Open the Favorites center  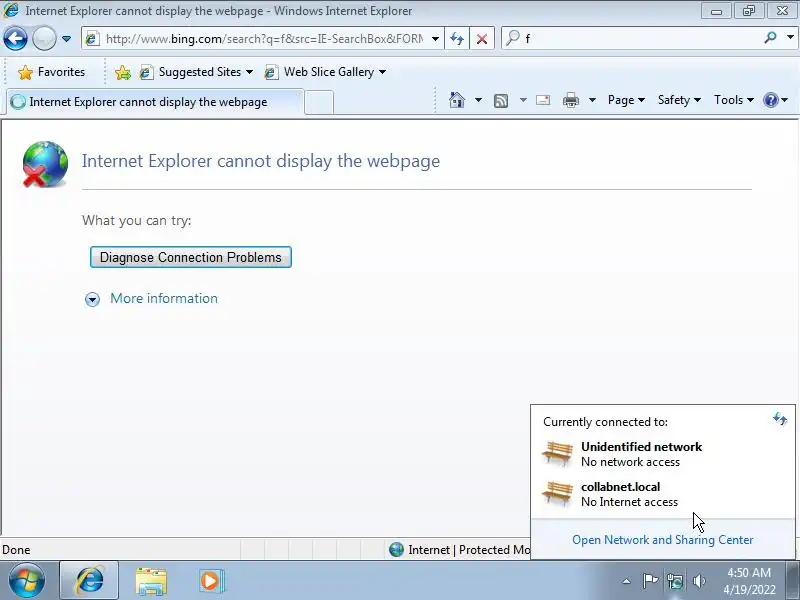point(51,72)
